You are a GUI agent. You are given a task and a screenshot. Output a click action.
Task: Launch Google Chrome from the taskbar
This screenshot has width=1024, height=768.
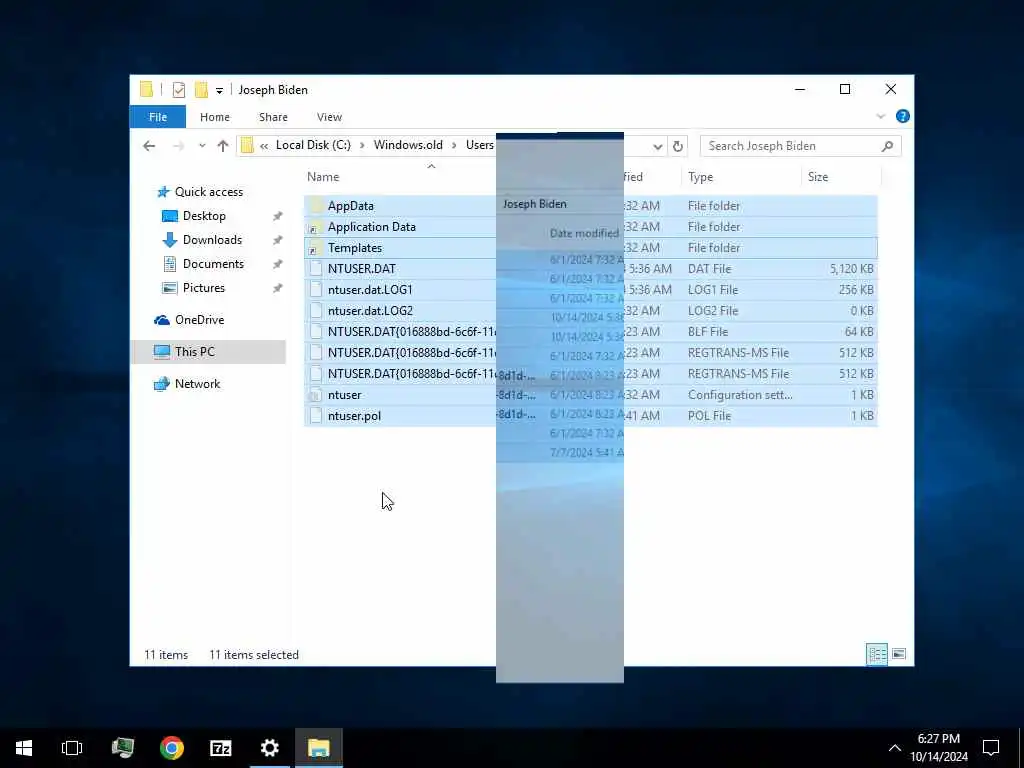[x=172, y=748]
